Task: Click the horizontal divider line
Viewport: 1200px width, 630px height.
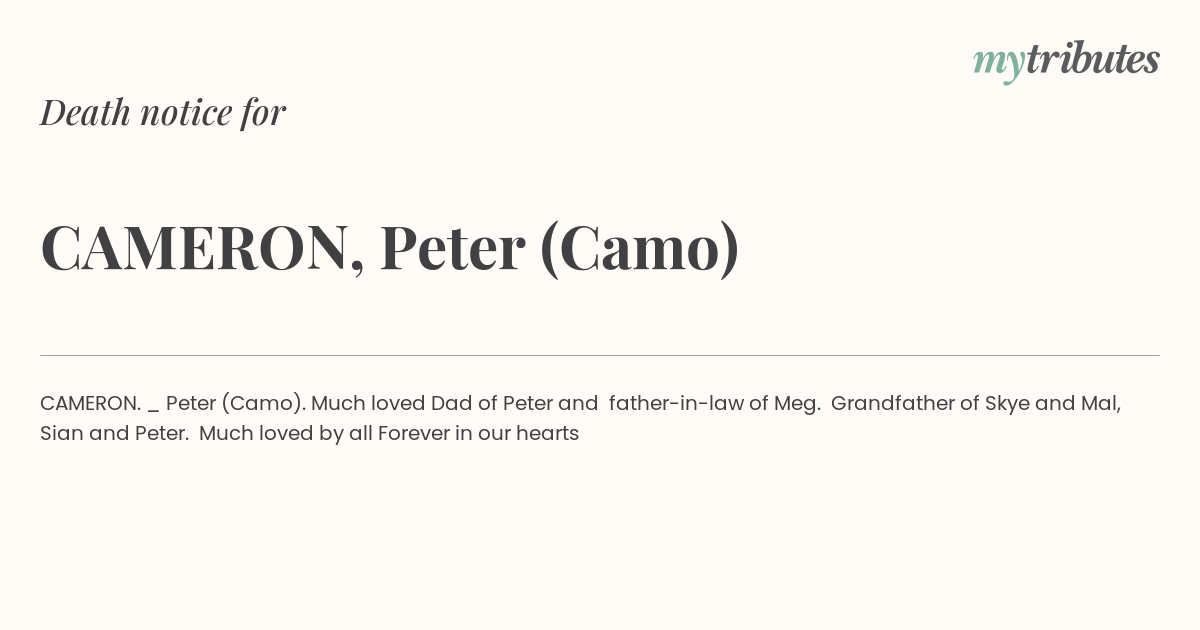Action: pos(600,355)
